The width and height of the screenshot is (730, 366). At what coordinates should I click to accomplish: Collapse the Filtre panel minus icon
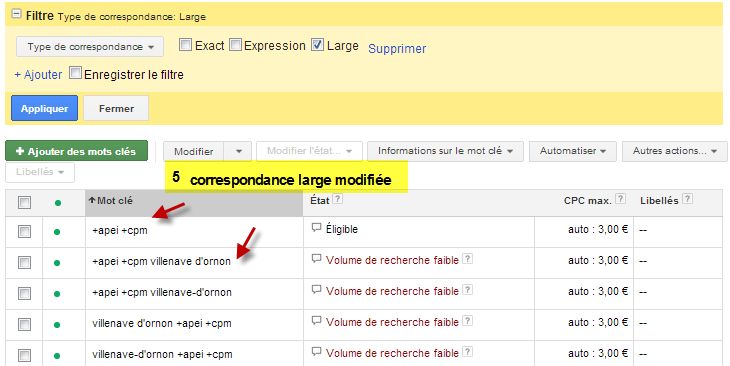coord(16,14)
